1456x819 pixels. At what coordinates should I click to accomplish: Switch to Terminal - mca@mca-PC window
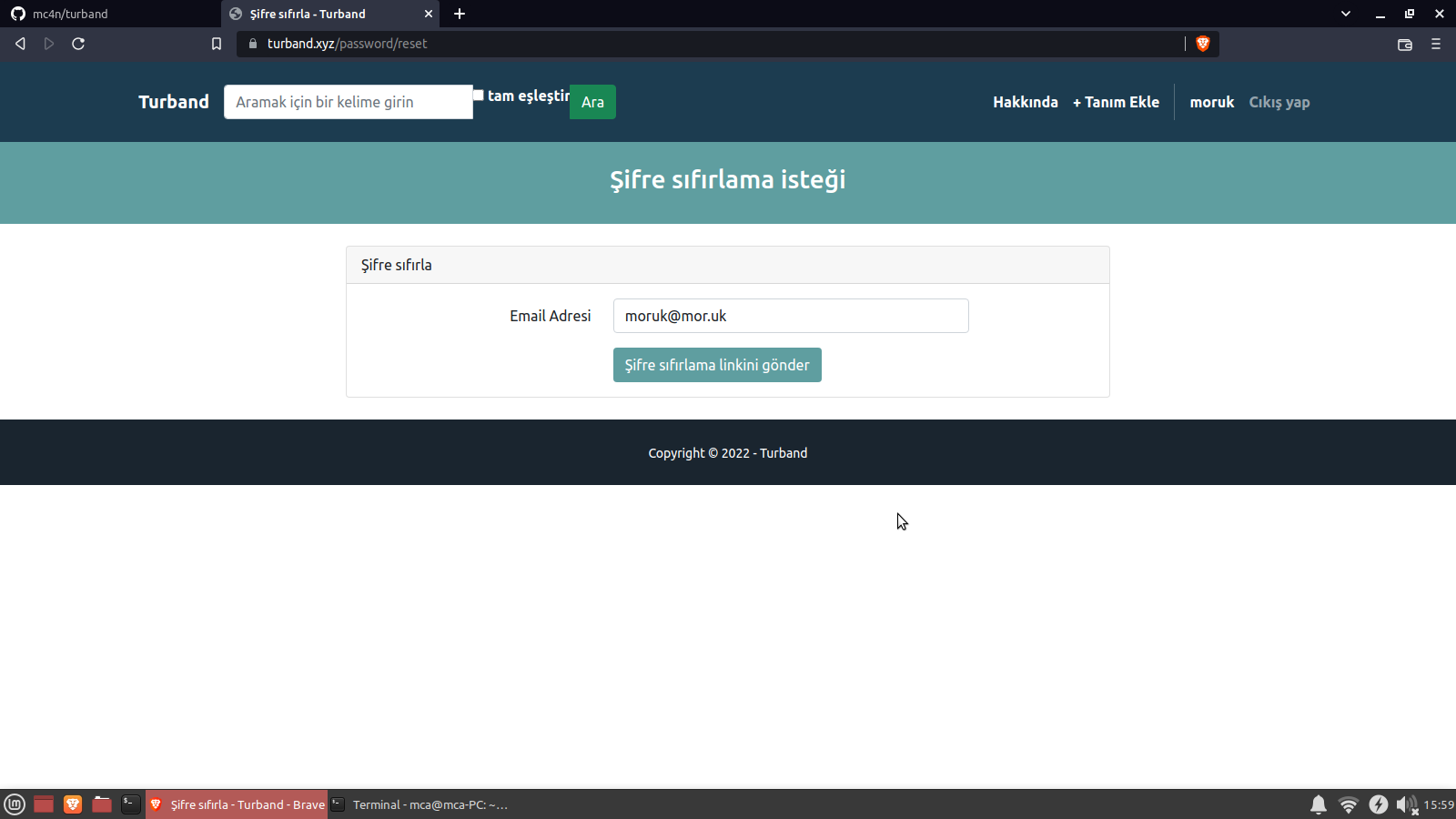(419, 804)
